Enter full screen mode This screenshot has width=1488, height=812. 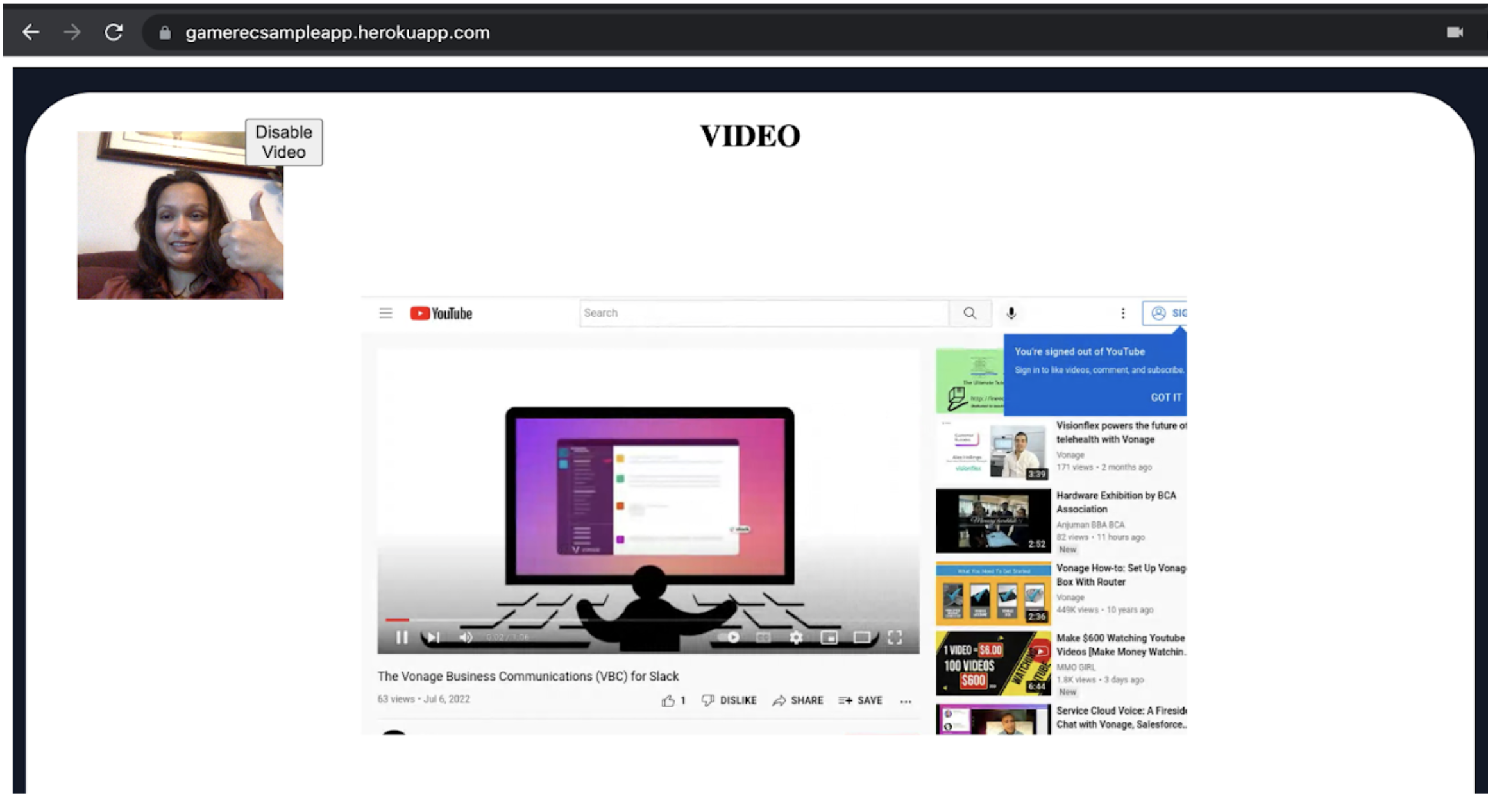coord(895,638)
